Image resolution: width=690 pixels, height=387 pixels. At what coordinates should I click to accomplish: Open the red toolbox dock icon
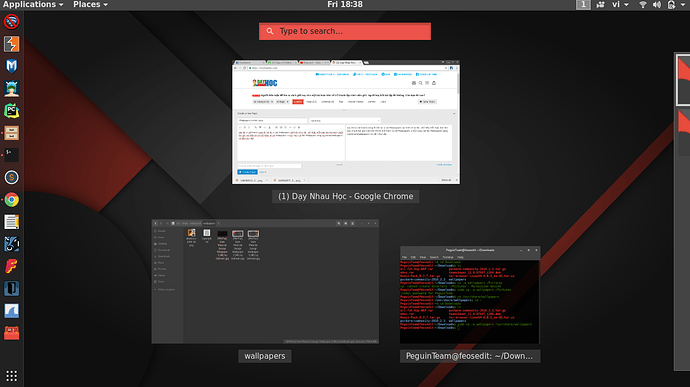click(11, 333)
